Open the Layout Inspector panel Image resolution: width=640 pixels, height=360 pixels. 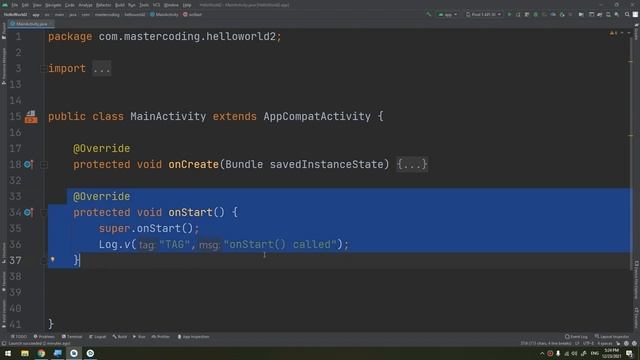611,337
